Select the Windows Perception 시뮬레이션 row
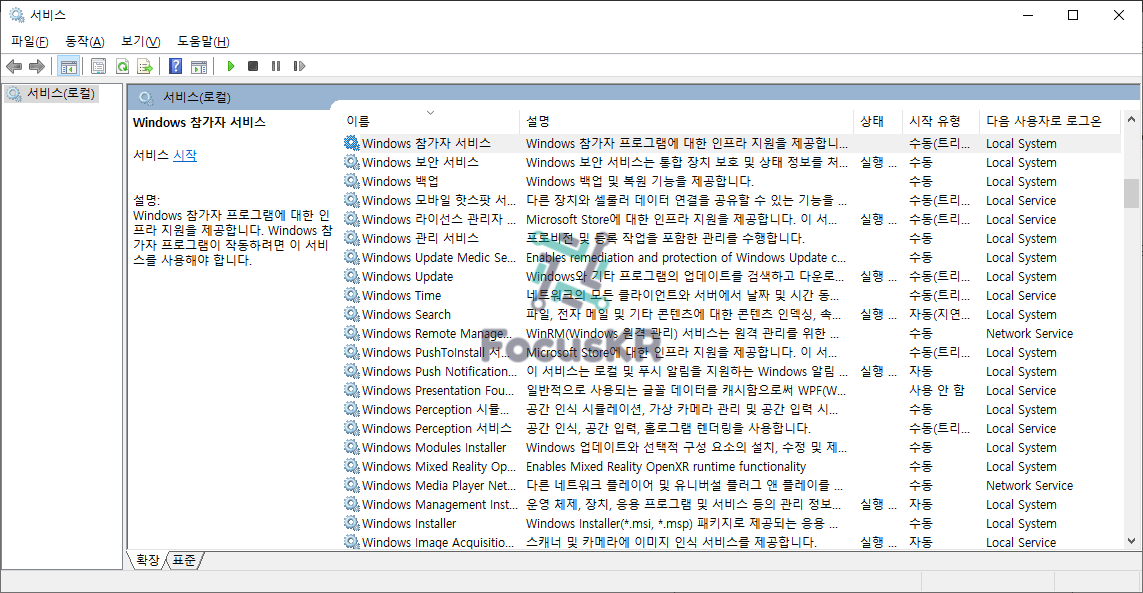Screen dimensions: 1143x593 click(x=732, y=409)
